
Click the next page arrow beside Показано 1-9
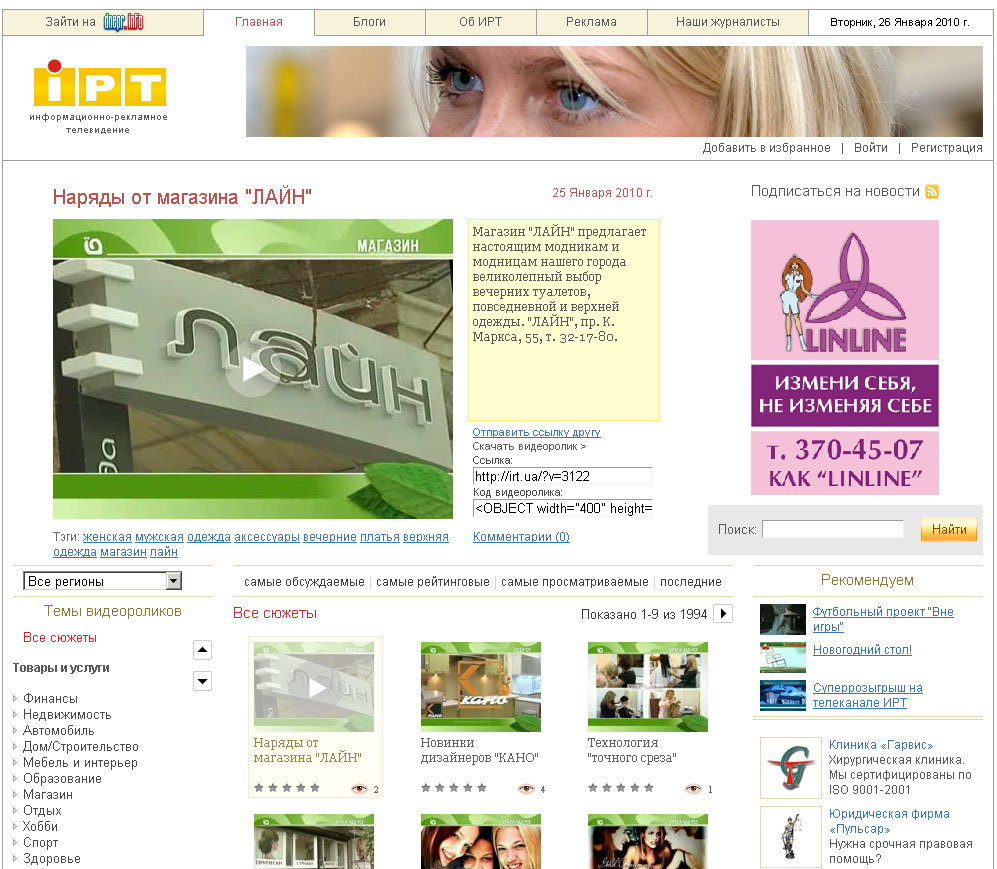point(724,613)
